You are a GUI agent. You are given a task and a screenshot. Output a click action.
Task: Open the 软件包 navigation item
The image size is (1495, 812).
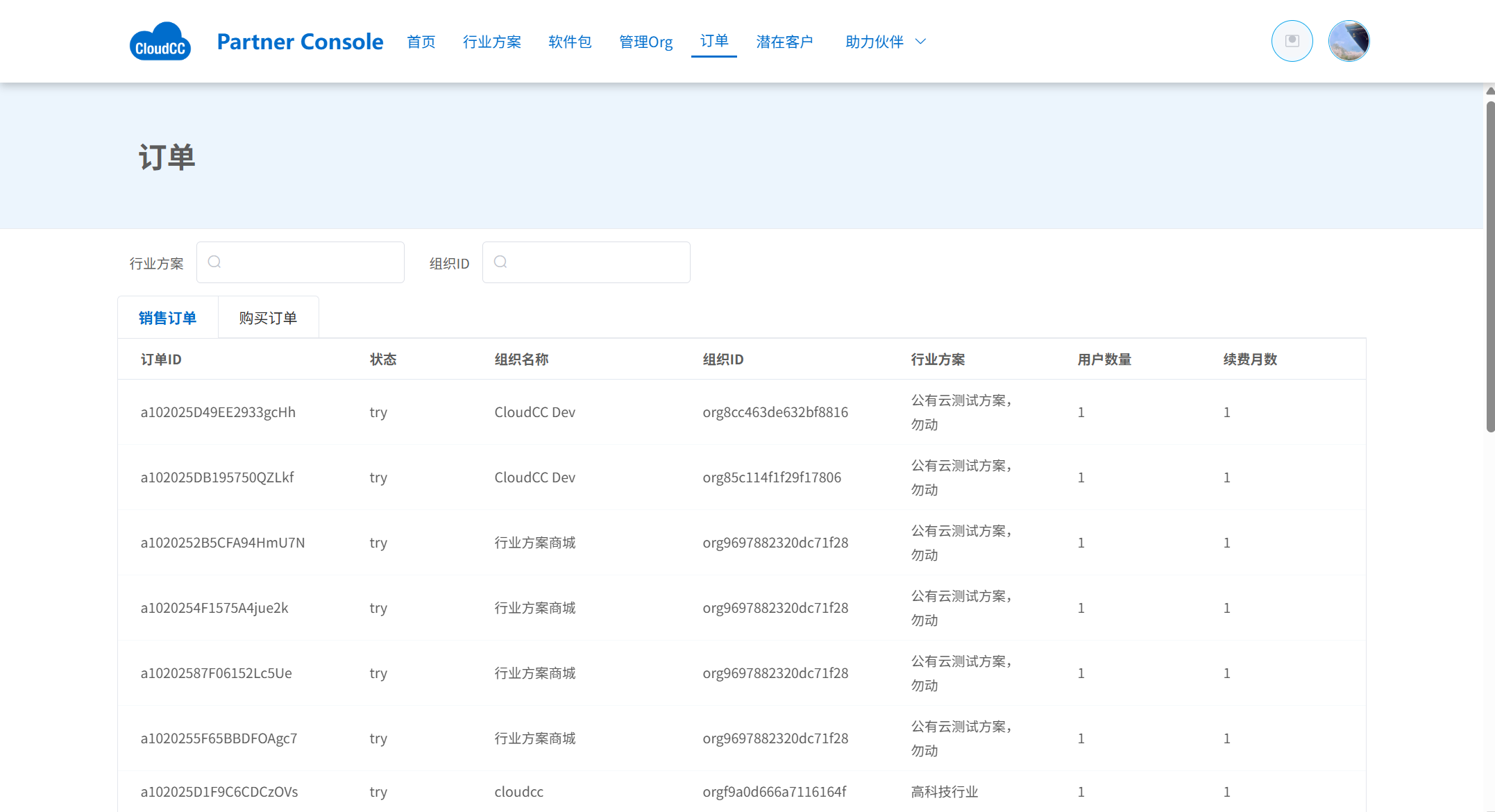click(x=569, y=42)
